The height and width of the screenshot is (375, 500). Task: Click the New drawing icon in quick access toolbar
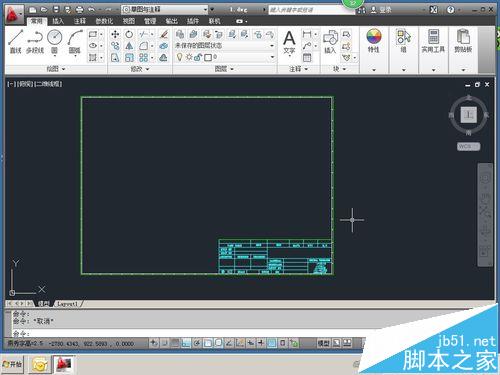pos(33,10)
